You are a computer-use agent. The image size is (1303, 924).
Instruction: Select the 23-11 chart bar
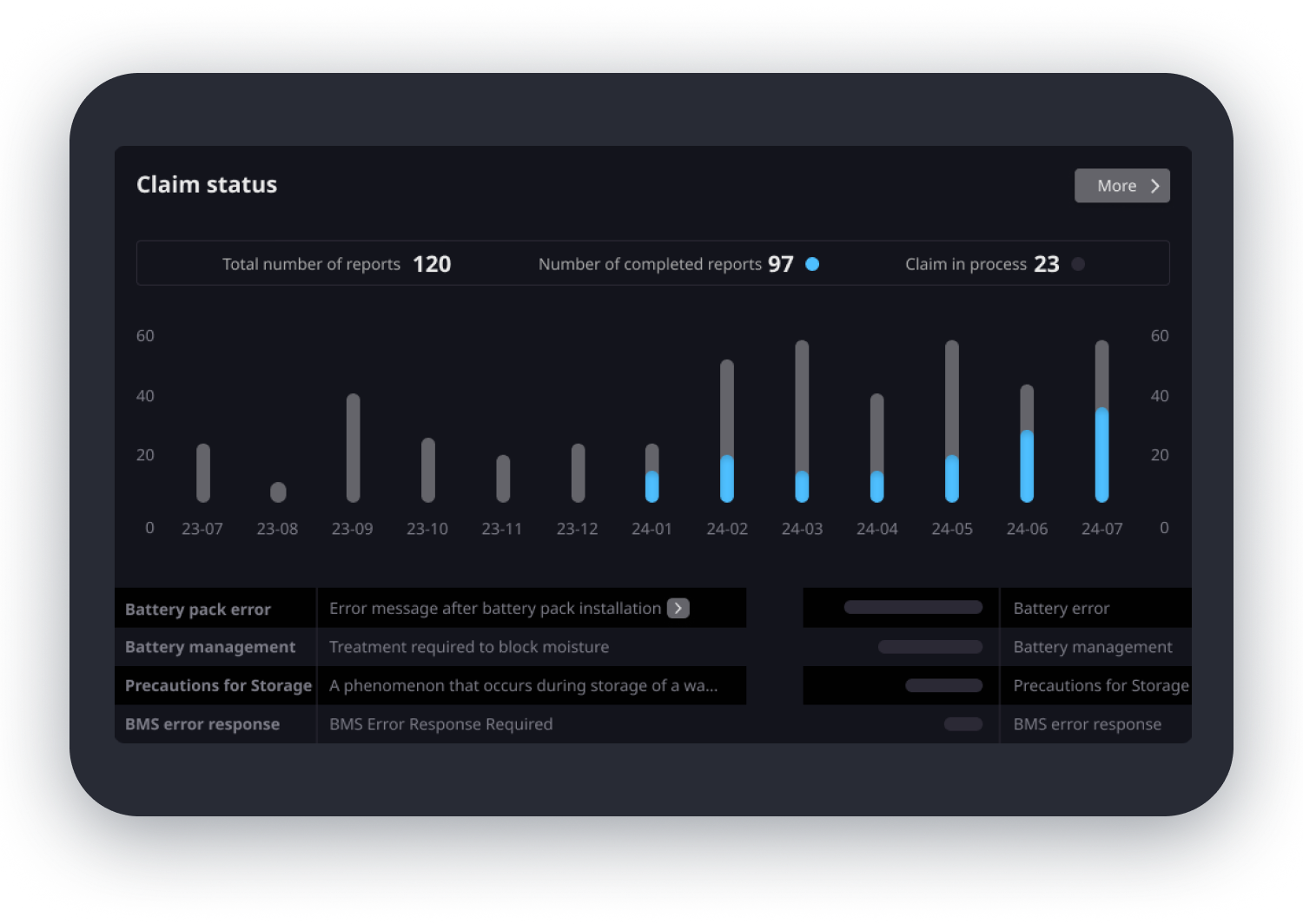coord(503,478)
